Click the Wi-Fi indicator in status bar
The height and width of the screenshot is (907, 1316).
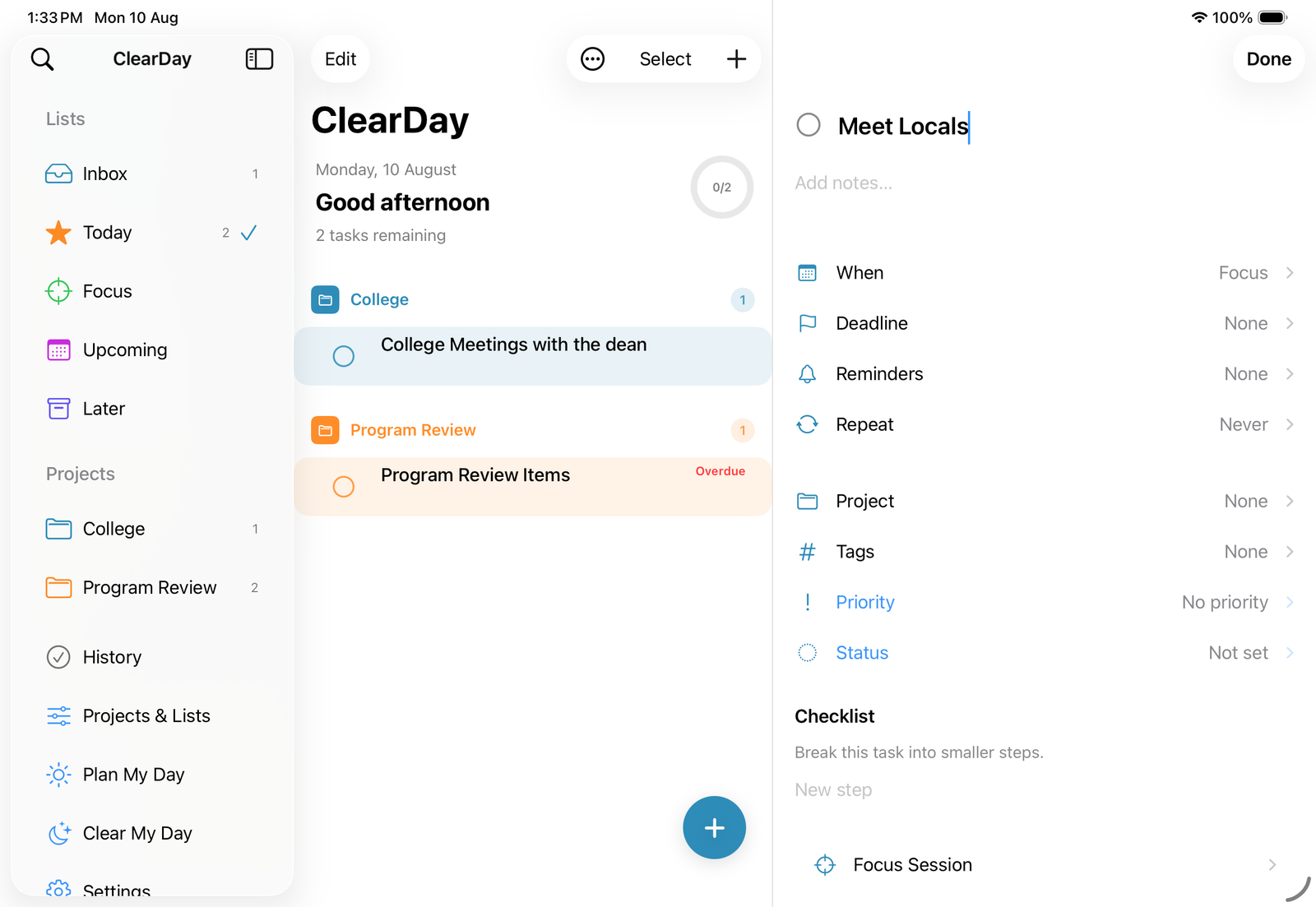1199,17
